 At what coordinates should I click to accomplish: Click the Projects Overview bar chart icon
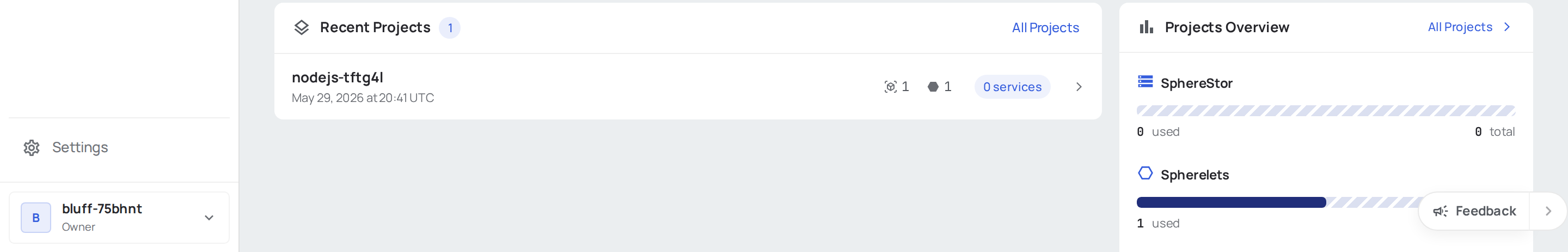pyautogui.click(x=1146, y=27)
